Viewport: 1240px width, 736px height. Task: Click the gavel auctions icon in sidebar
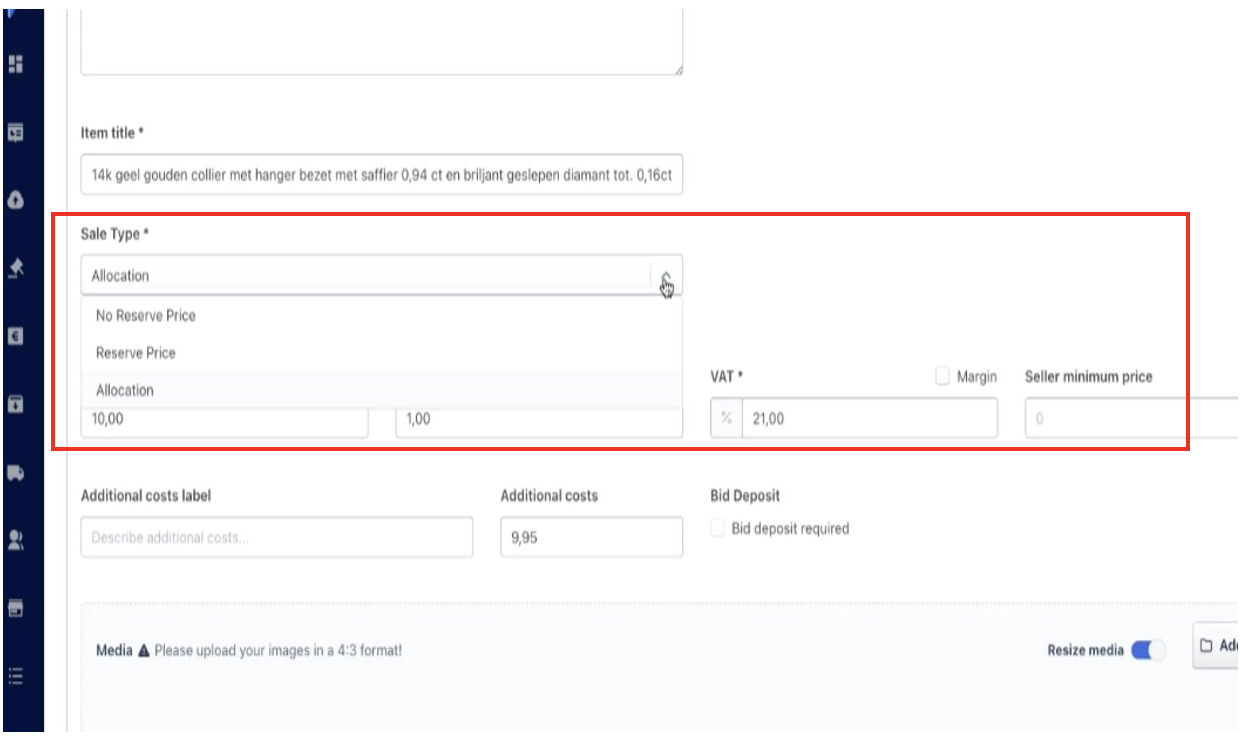click(15, 268)
